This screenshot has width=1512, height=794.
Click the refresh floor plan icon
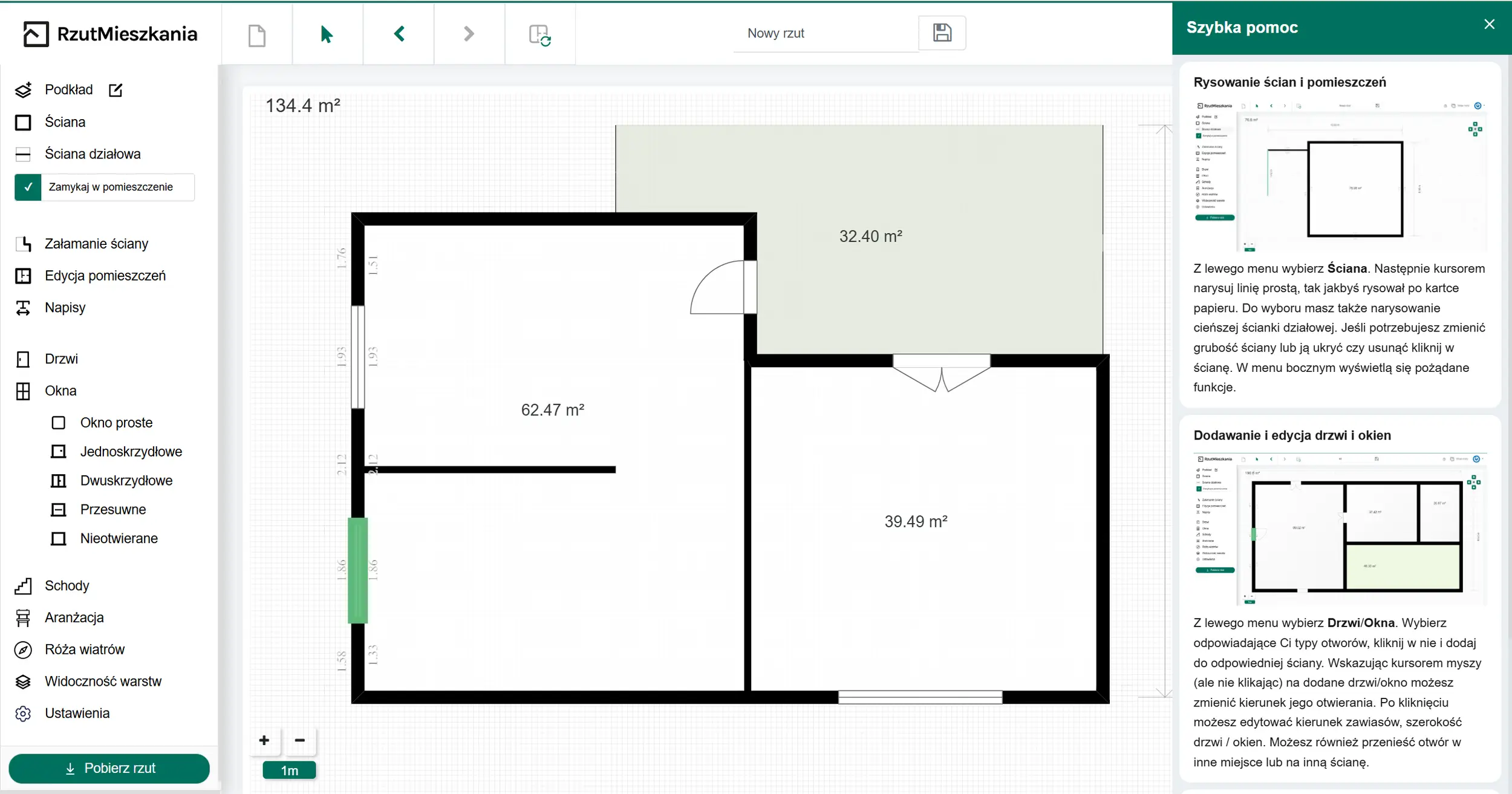[x=539, y=34]
